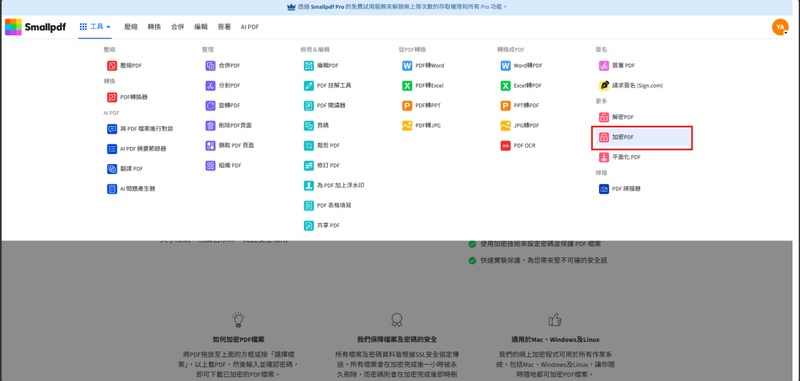
Task: Choose PDF轉PPT conversion
Action: click(x=421, y=106)
